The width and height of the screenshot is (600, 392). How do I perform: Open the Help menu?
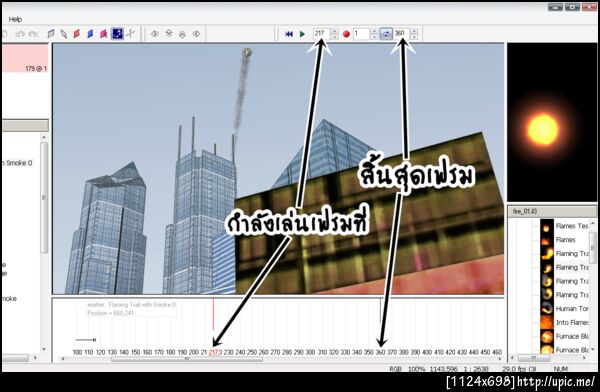(15, 19)
